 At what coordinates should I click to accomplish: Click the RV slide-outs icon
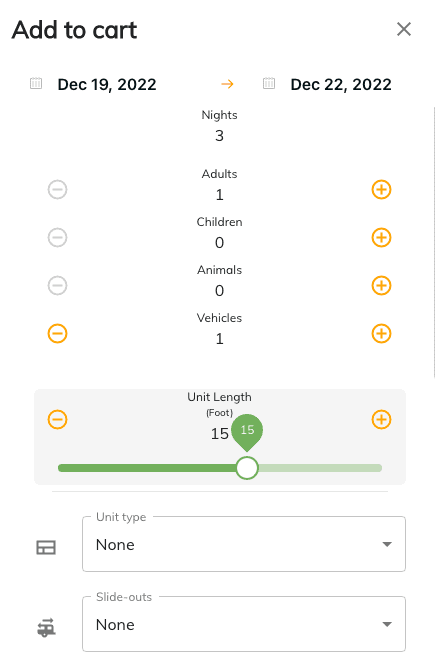(x=46, y=627)
